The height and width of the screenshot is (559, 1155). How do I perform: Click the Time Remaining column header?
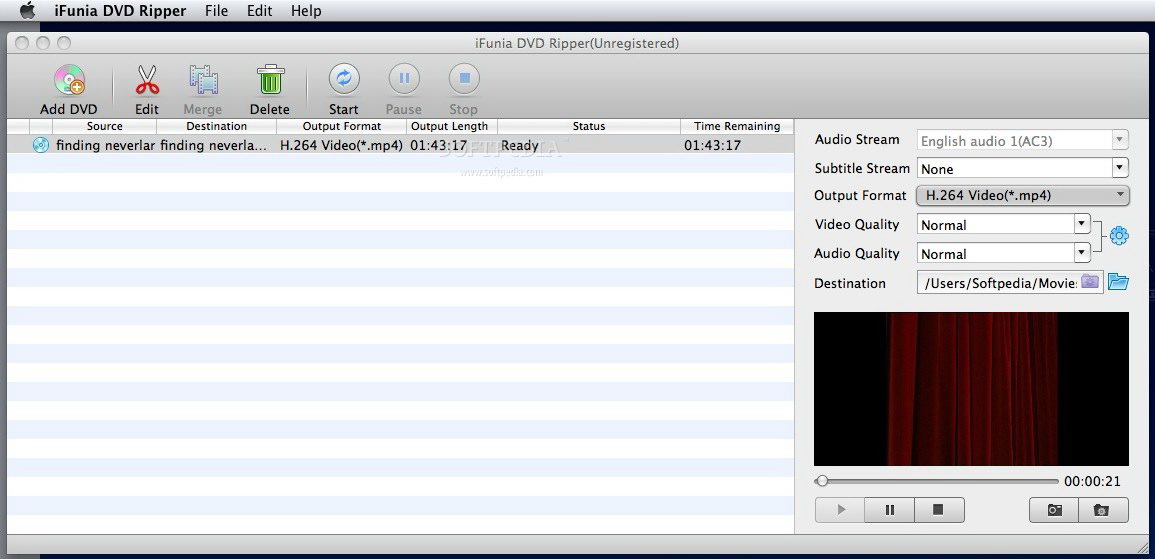click(737, 127)
